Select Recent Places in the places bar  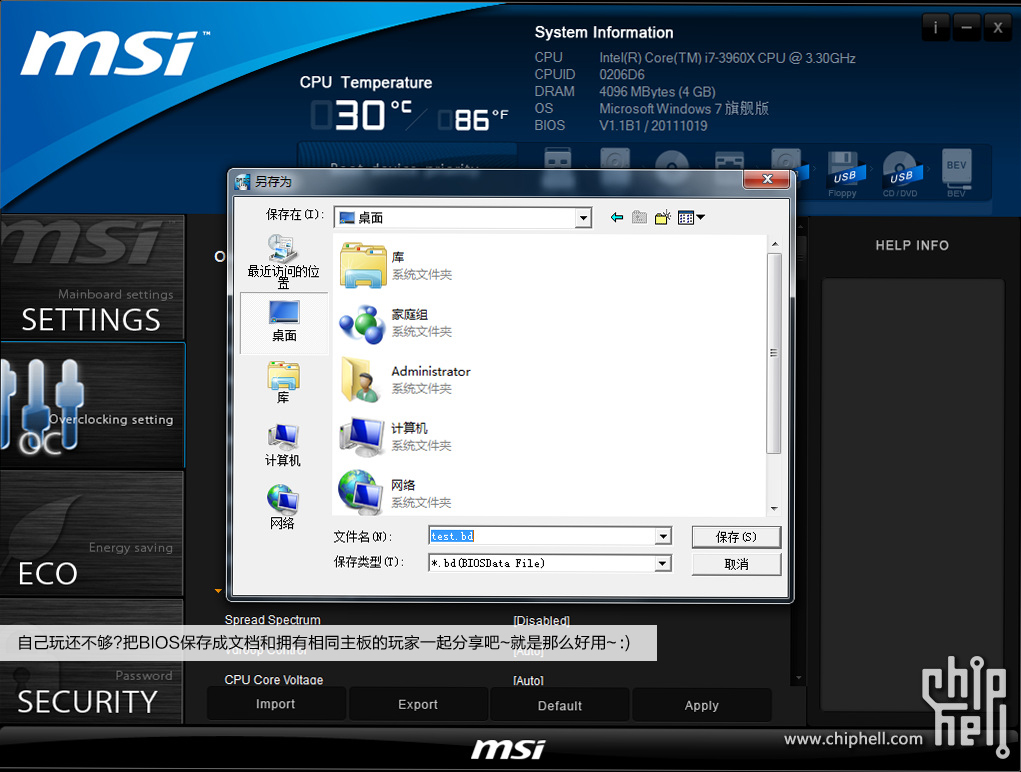[x=283, y=262]
